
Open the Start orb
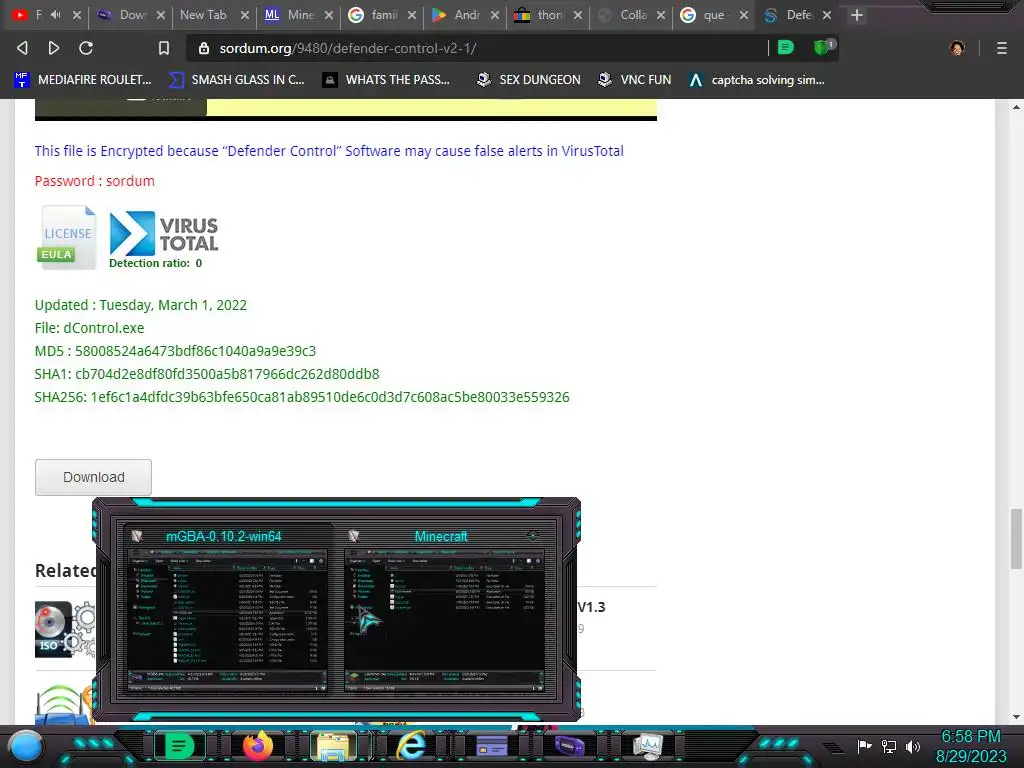click(26, 747)
